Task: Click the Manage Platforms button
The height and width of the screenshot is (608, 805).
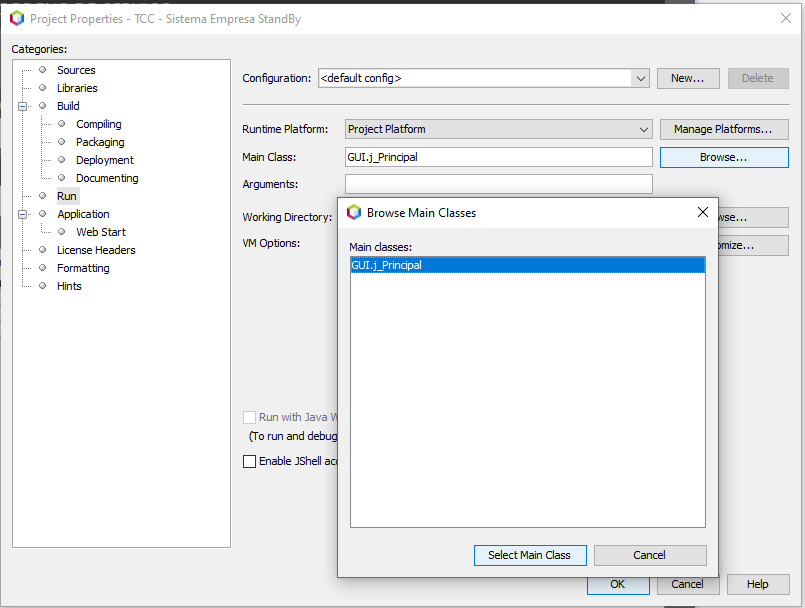Action: click(x=723, y=129)
